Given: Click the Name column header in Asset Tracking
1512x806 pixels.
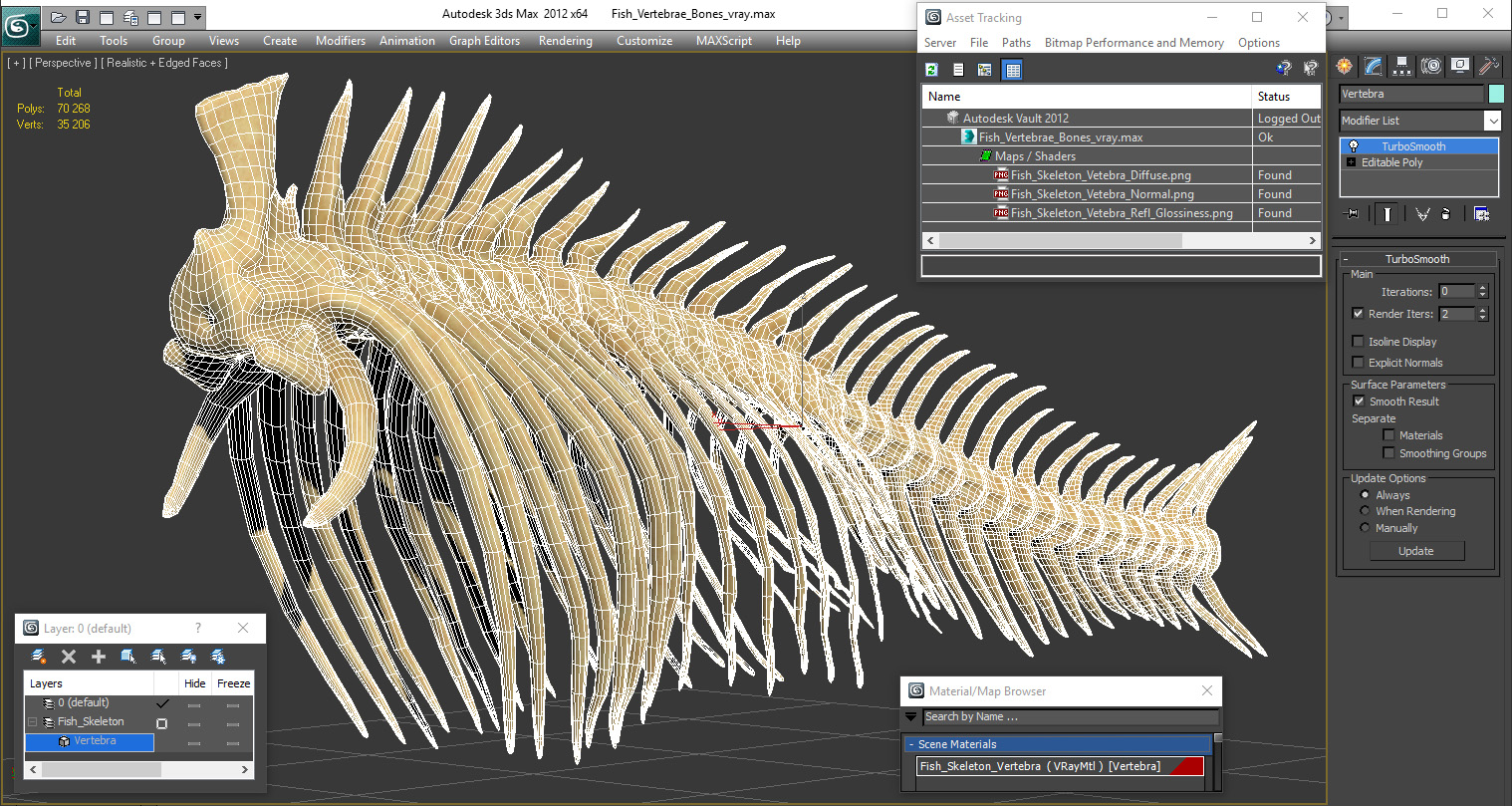Looking at the screenshot, I should (x=1087, y=97).
